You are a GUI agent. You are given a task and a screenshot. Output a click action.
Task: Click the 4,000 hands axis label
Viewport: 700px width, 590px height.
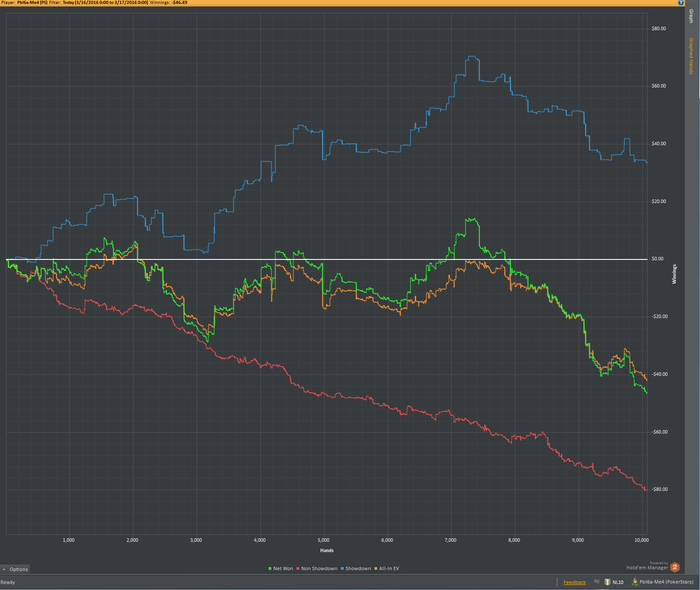(260, 540)
